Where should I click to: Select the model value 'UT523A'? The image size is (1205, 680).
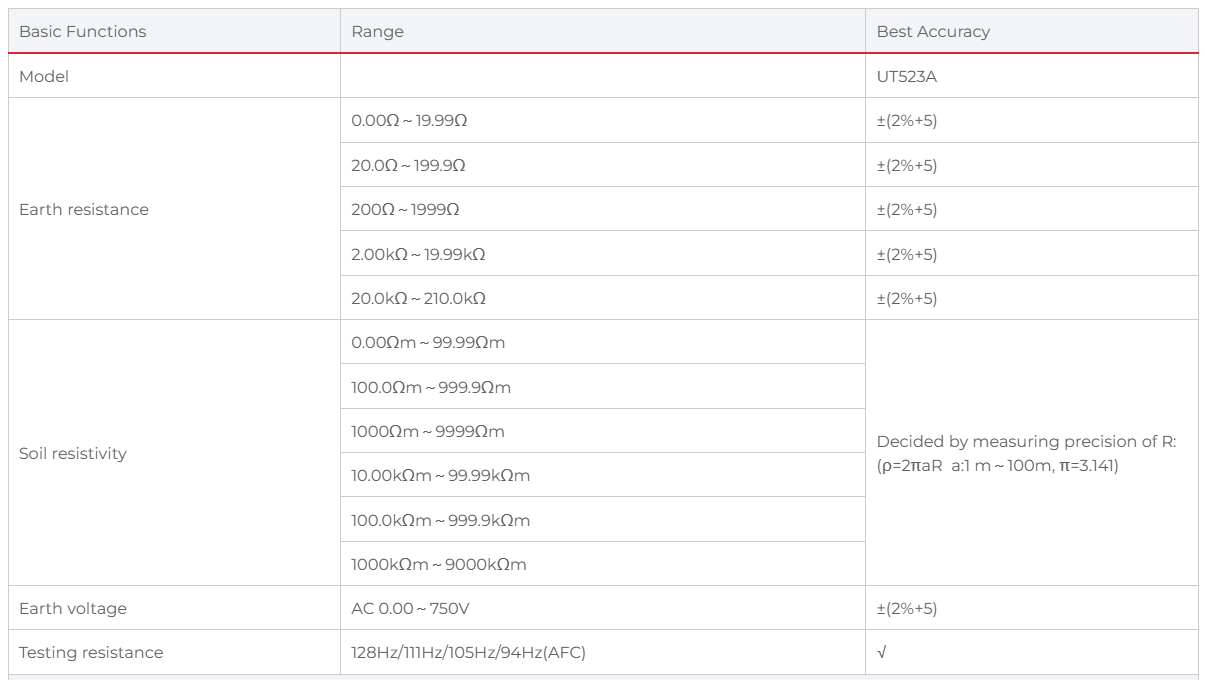click(x=906, y=76)
